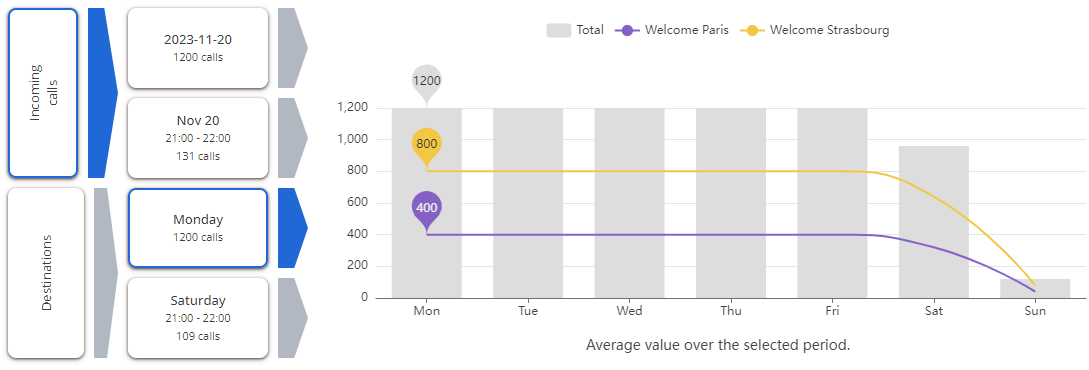Select the Saturday 109 calls card
The width and height of the screenshot is (1089, 370).
(198, 318)
